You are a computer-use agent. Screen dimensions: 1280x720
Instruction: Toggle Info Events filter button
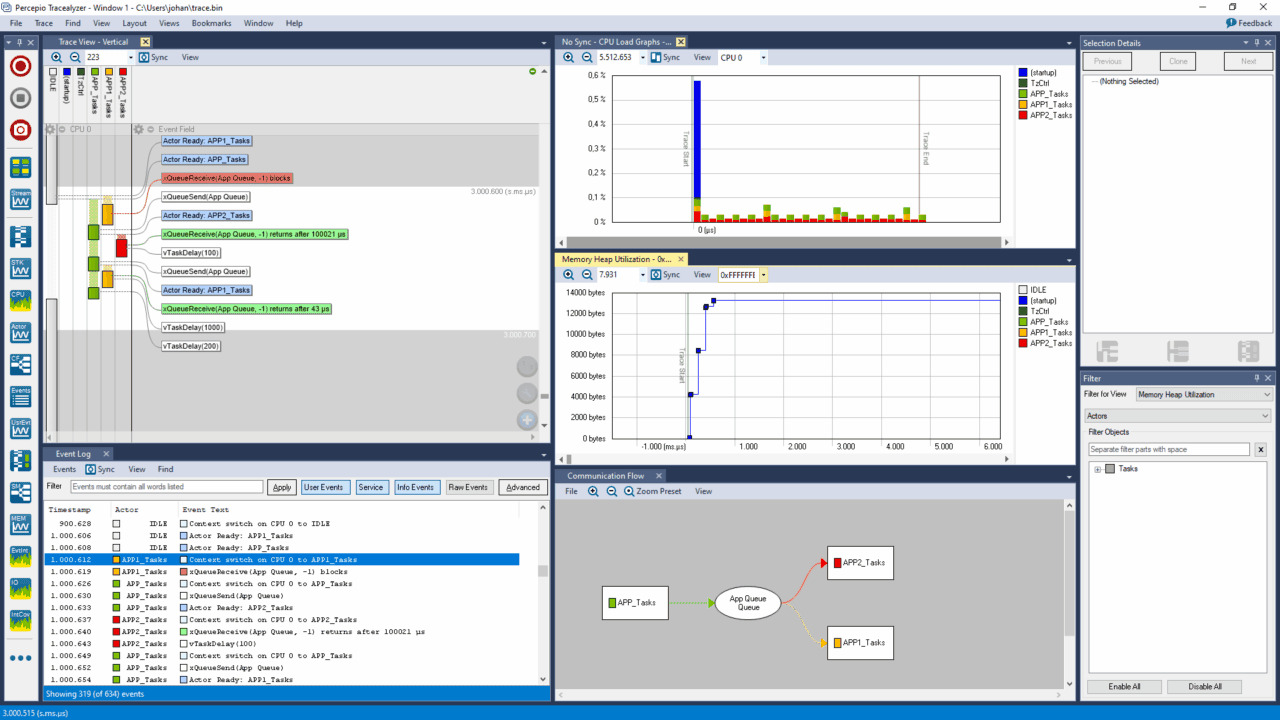[417, 487]
